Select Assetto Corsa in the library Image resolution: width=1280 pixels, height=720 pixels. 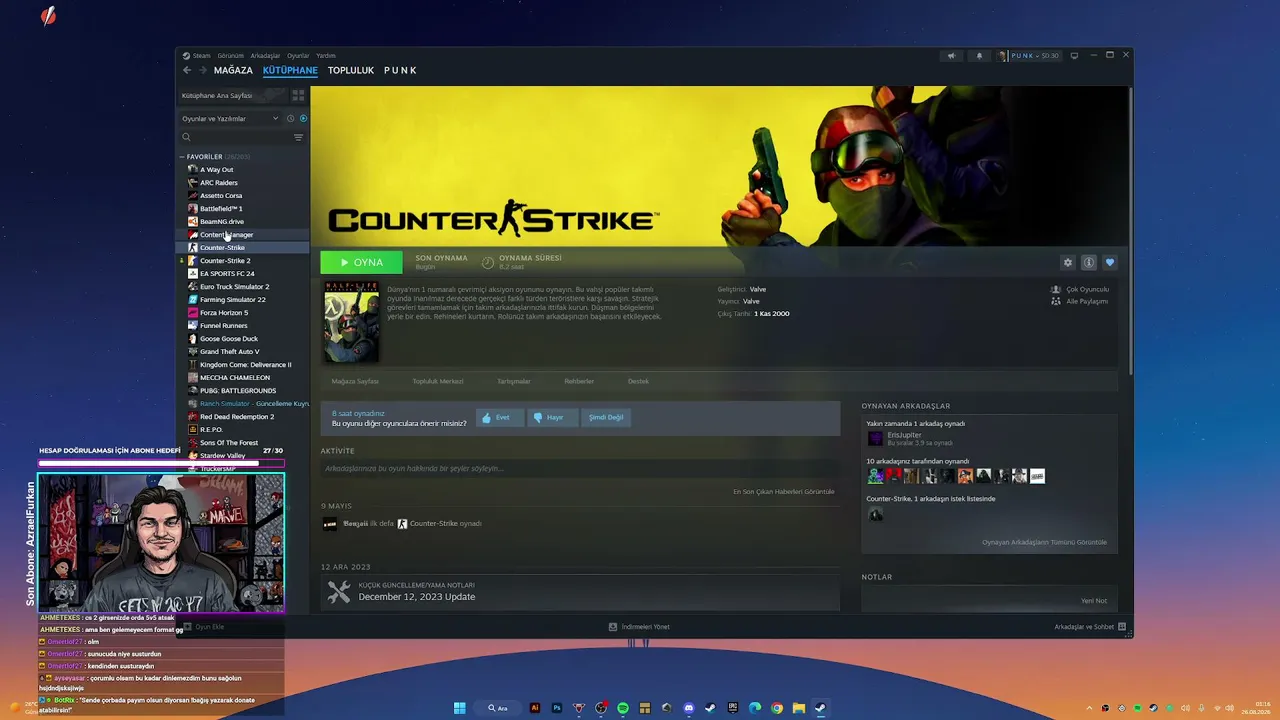point(220,196)
